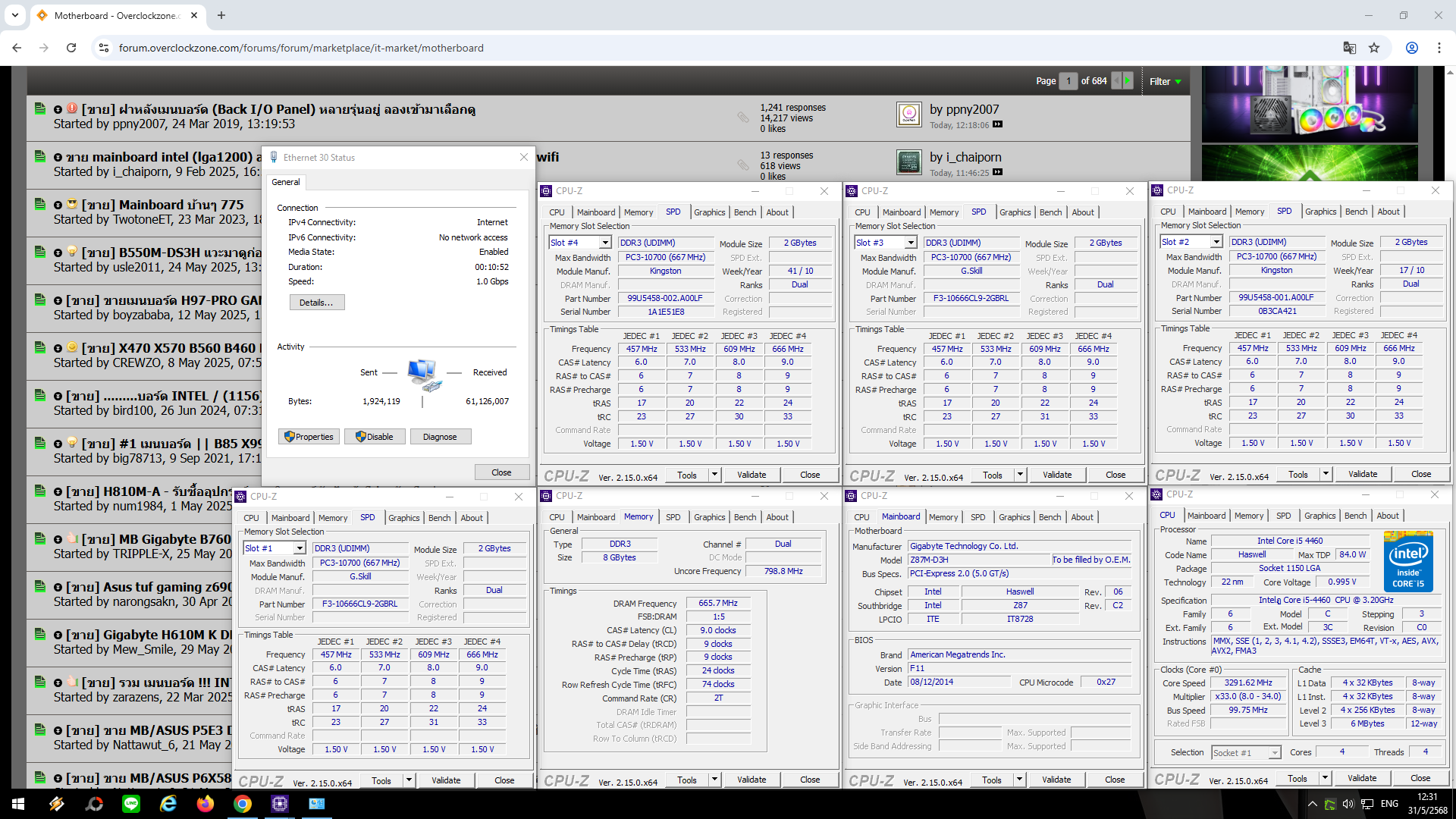Click the CPU-Z taskbar icon

click(x=279, y=804)
